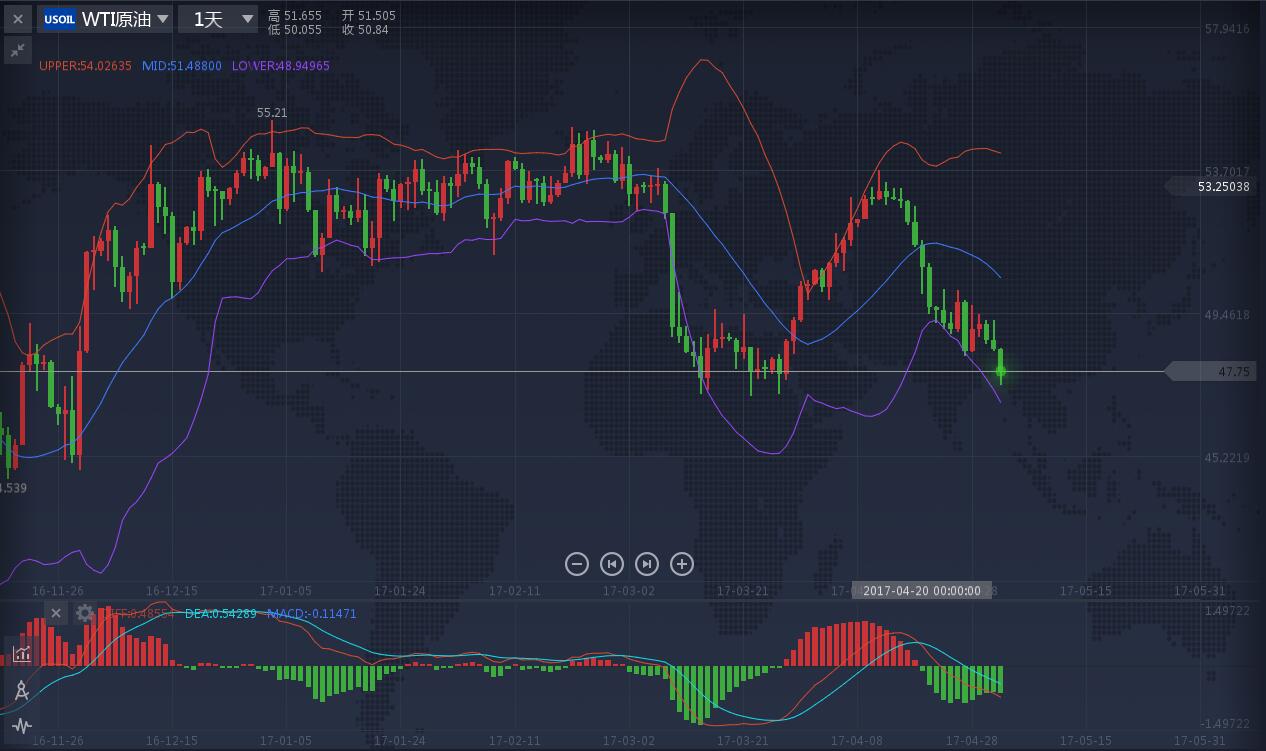The height and width of the screenshot is (751, 1266).
Task: Open the MACD indicator settings gear
Action: (85, 613)
